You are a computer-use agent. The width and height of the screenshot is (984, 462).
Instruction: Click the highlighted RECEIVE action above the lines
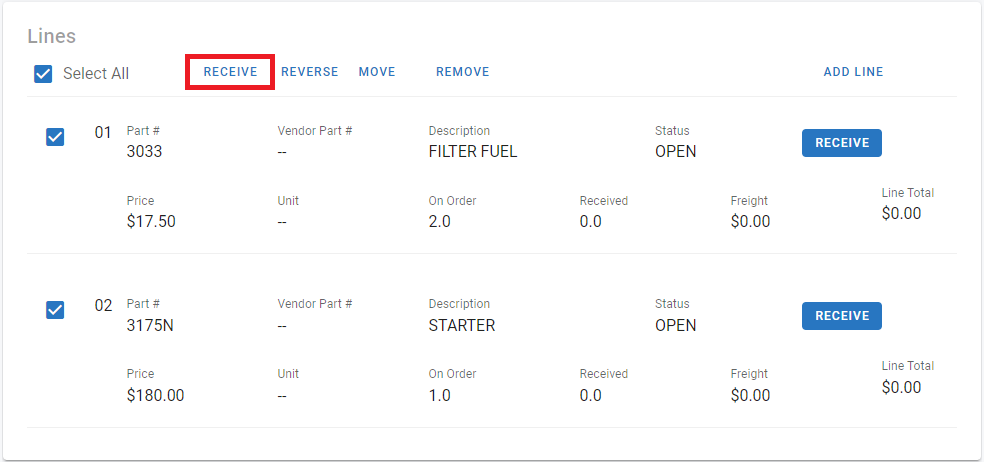[230, 72]
